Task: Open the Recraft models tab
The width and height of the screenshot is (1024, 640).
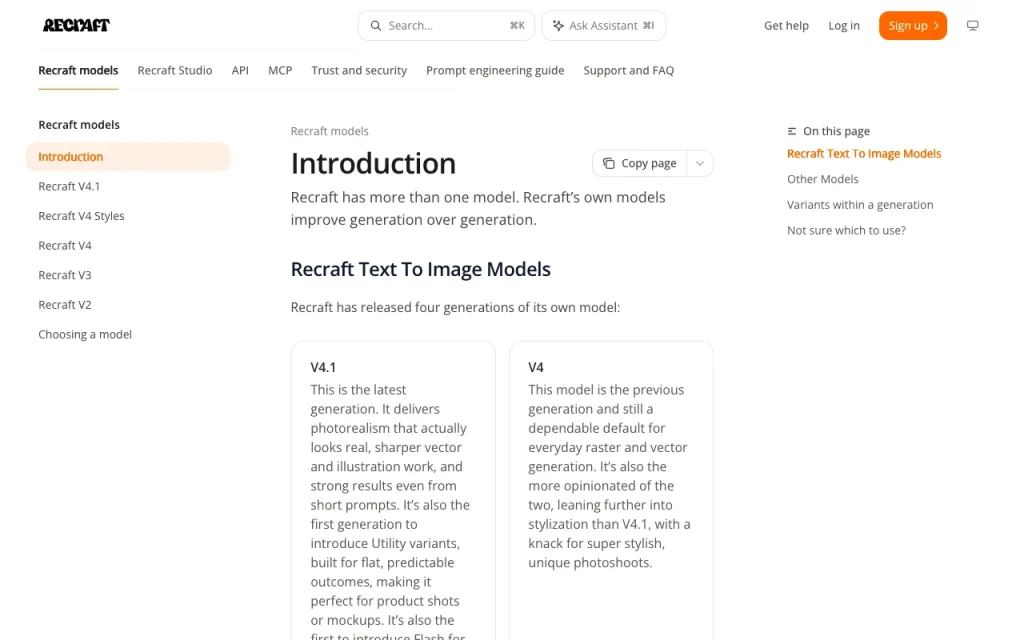Action: pyautogui.click(x=78, y=71)
